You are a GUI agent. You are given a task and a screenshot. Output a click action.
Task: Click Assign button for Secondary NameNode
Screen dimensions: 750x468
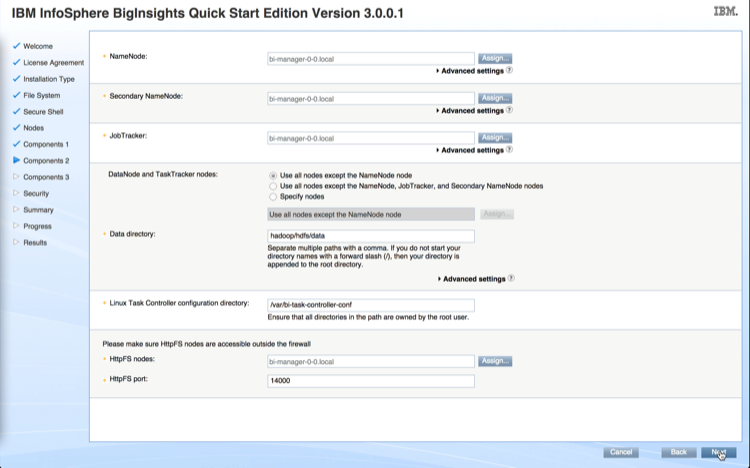click(495, 98)
